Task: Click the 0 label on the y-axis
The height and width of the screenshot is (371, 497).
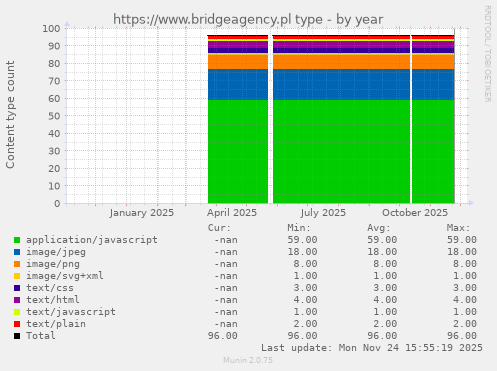Action: [57, 203]
